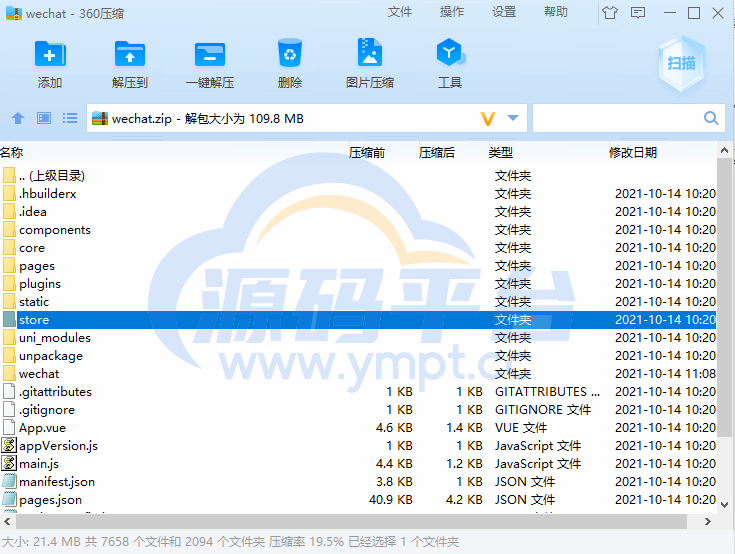
Task: Select the parent directory (上级目录) row
Action: point(359,176)
